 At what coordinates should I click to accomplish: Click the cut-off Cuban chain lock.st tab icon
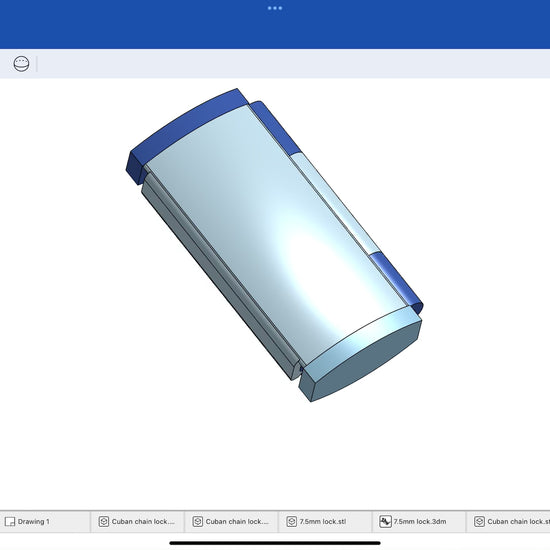point(479,522)
